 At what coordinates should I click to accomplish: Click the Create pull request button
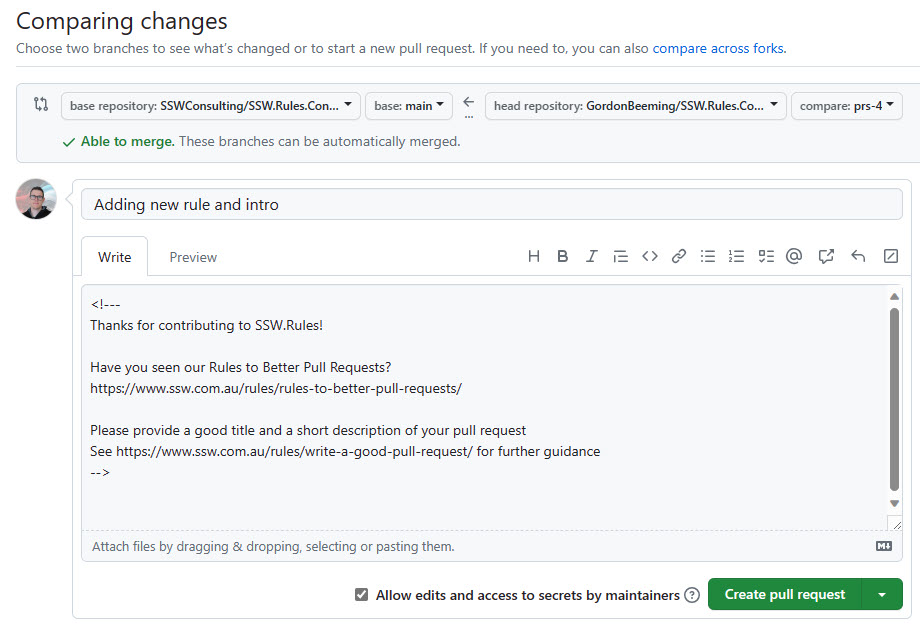click(x=784, y=594)
